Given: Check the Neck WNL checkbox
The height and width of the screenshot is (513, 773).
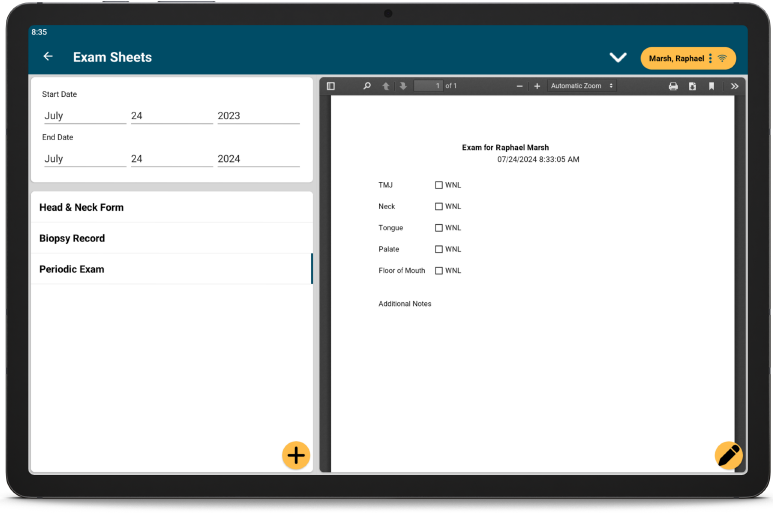Looking at the screenshot, I should pos(438,207).
